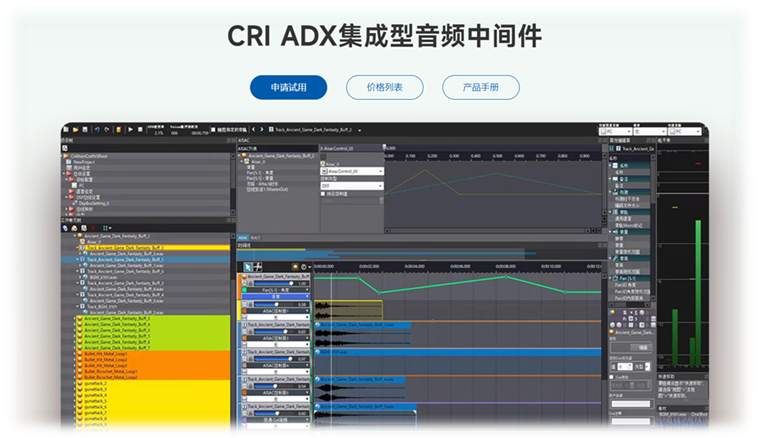Go back with the left chevron
Viewport: 758px width, 438px height.
[253, 130]
